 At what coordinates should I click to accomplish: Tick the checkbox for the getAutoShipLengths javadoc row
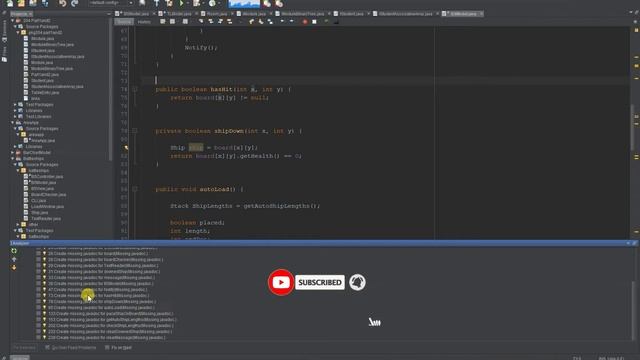[x=38, y=320]
